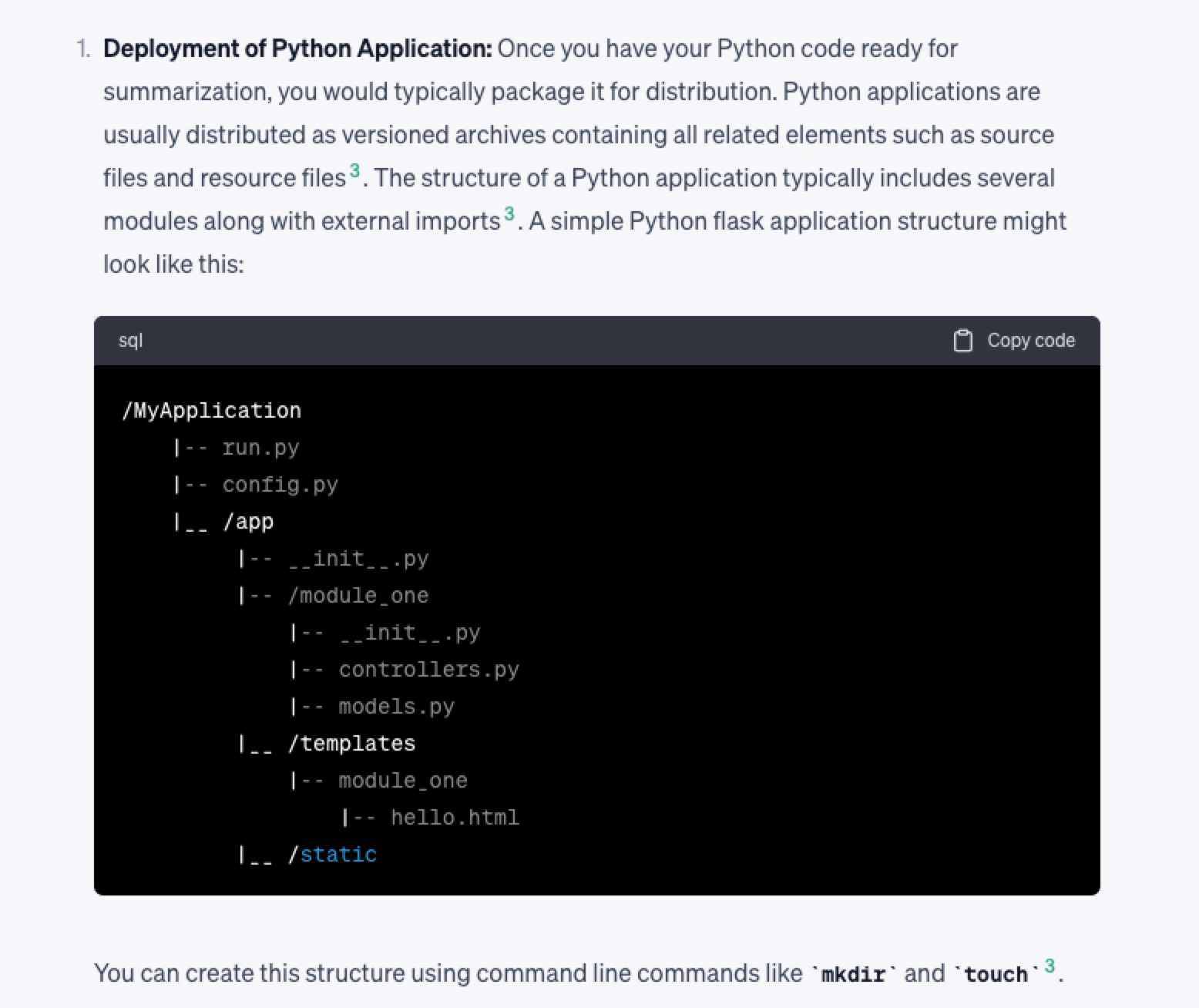Click the list number '1.'
The height and width of the screenshot is (1008, 1199).
(x=83, y=49)
